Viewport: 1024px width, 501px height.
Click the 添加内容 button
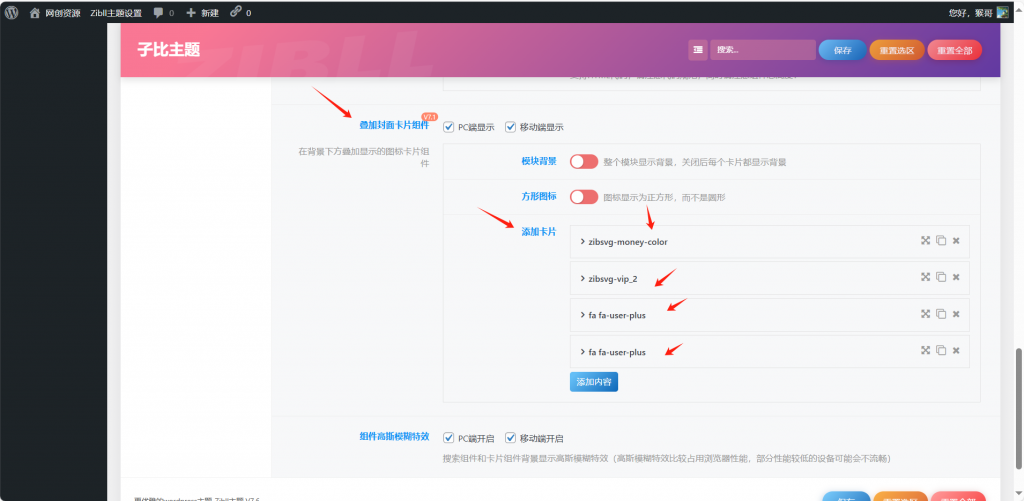pos(594,381)
